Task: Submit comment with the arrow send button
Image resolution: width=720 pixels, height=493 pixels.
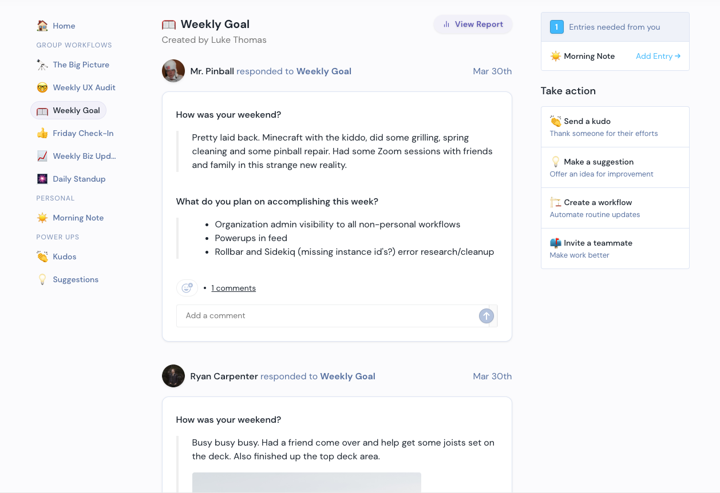Action: tap(486, 316)
